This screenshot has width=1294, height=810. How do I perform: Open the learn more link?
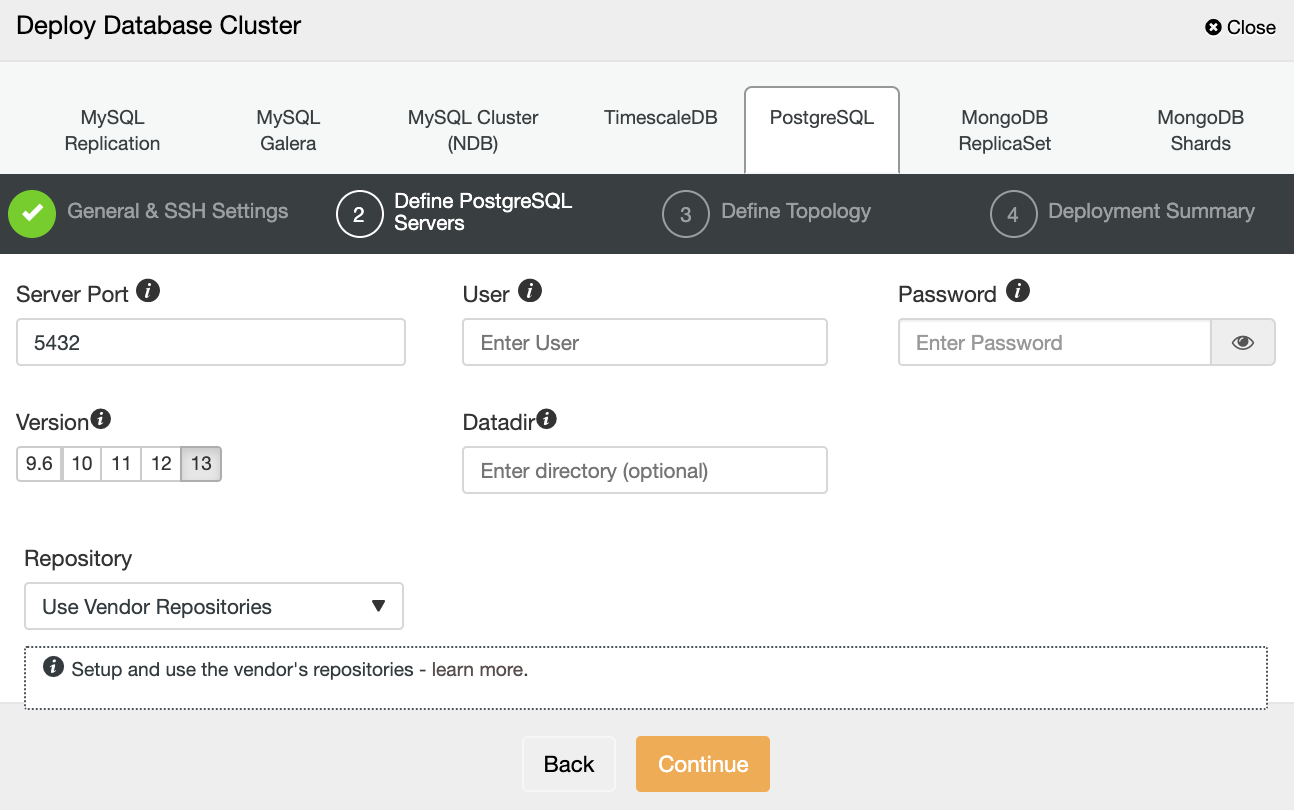479,669
